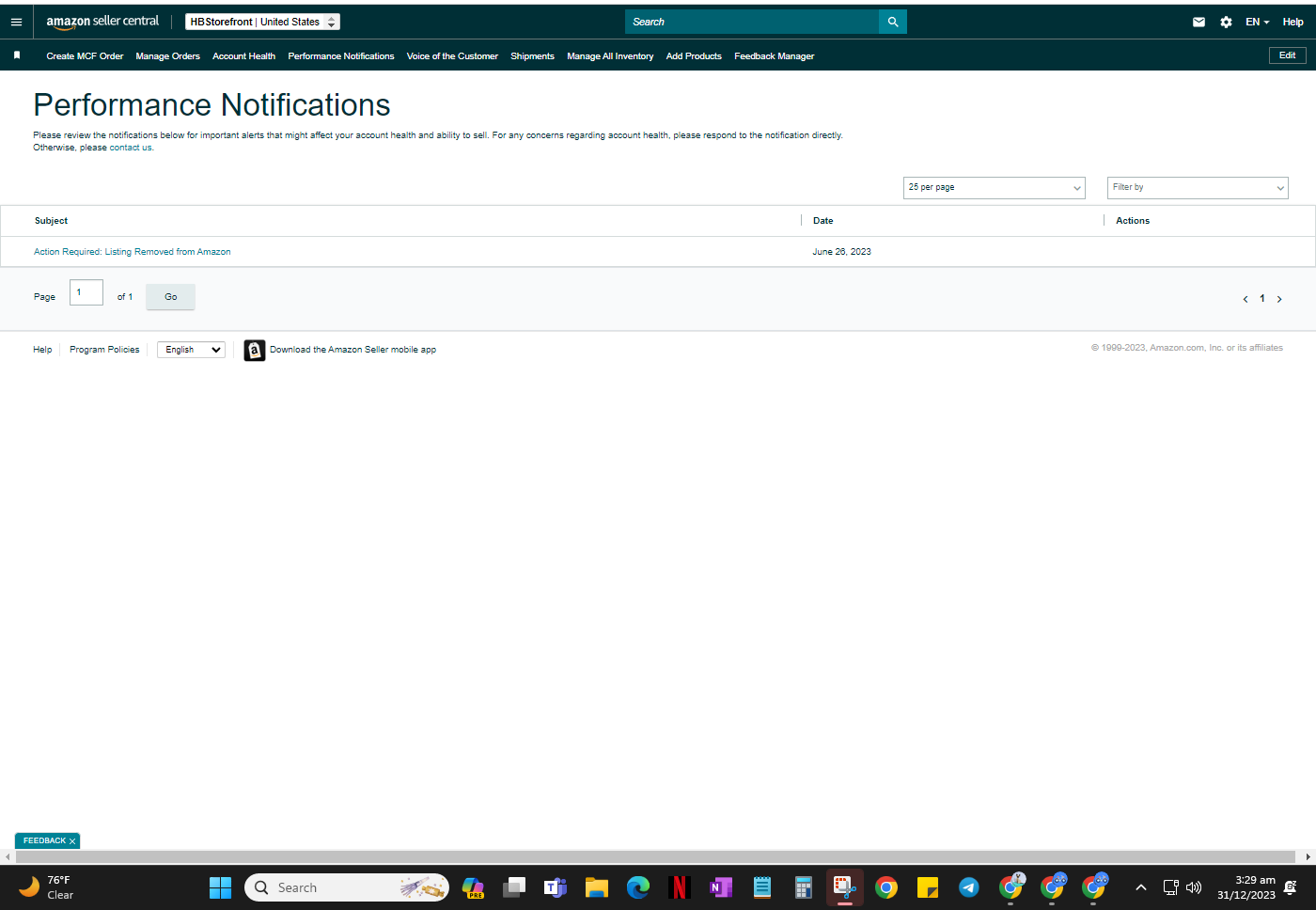Show hidden system tray icons
1316x910 pixels.
1141,887
